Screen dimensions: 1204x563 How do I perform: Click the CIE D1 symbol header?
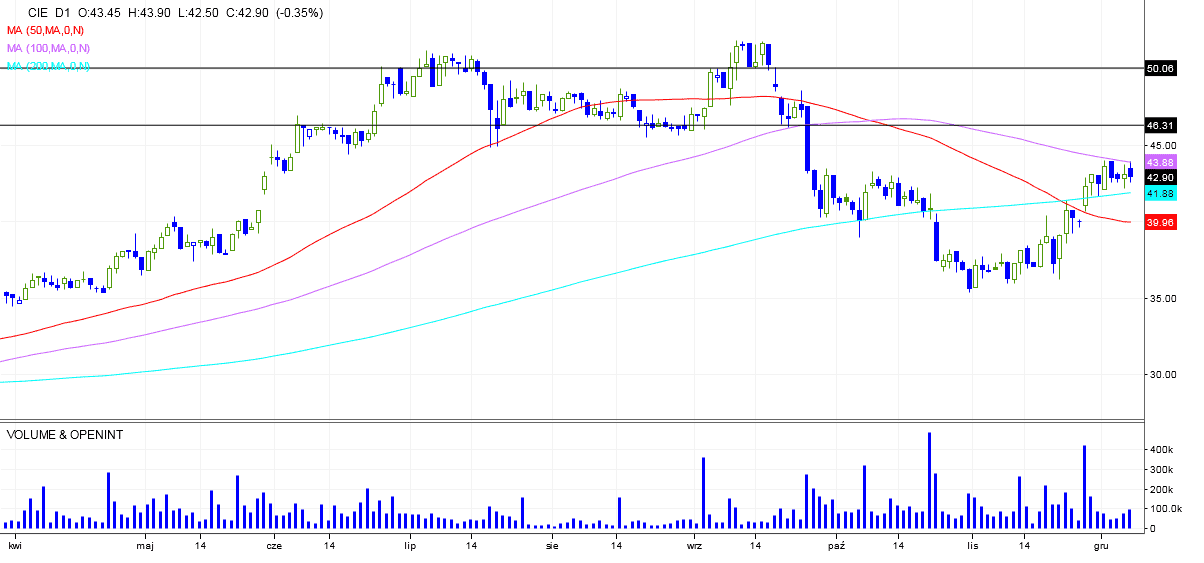tap(48, 12)
